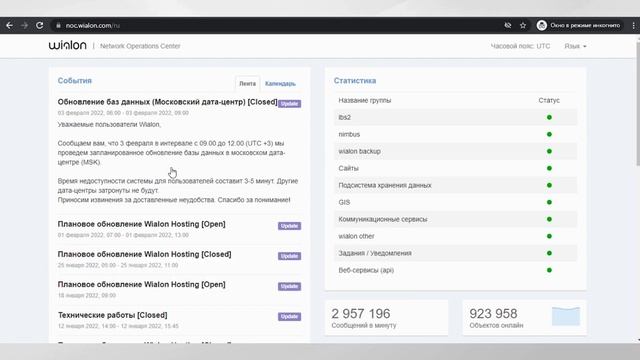Click the browser forward arrow
This screenshot has height=360, width=640.
(24, 25)
